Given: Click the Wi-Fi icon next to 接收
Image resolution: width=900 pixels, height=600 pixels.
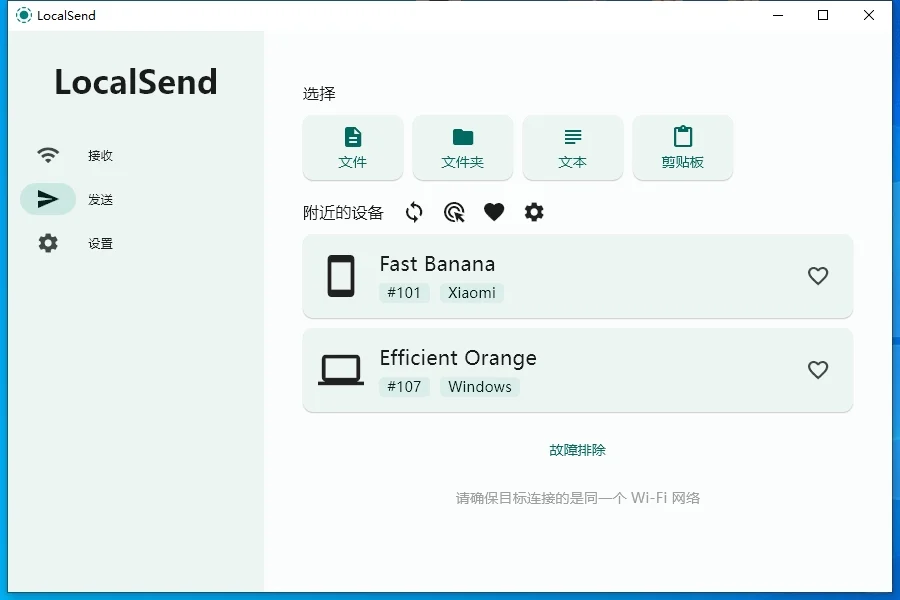Looking at the screenshot, I should pos(47,155).
